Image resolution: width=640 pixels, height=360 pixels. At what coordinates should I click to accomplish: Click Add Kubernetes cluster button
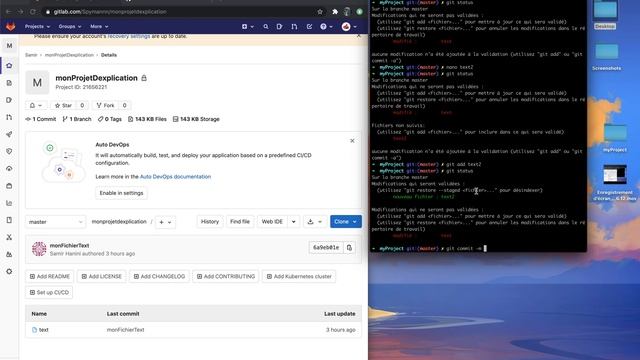[299, 276]
